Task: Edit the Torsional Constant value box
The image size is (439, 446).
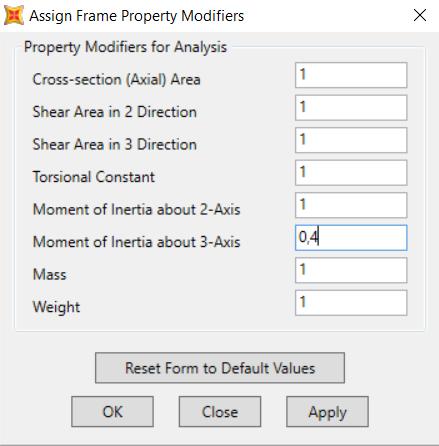Action: click(351, 173)
